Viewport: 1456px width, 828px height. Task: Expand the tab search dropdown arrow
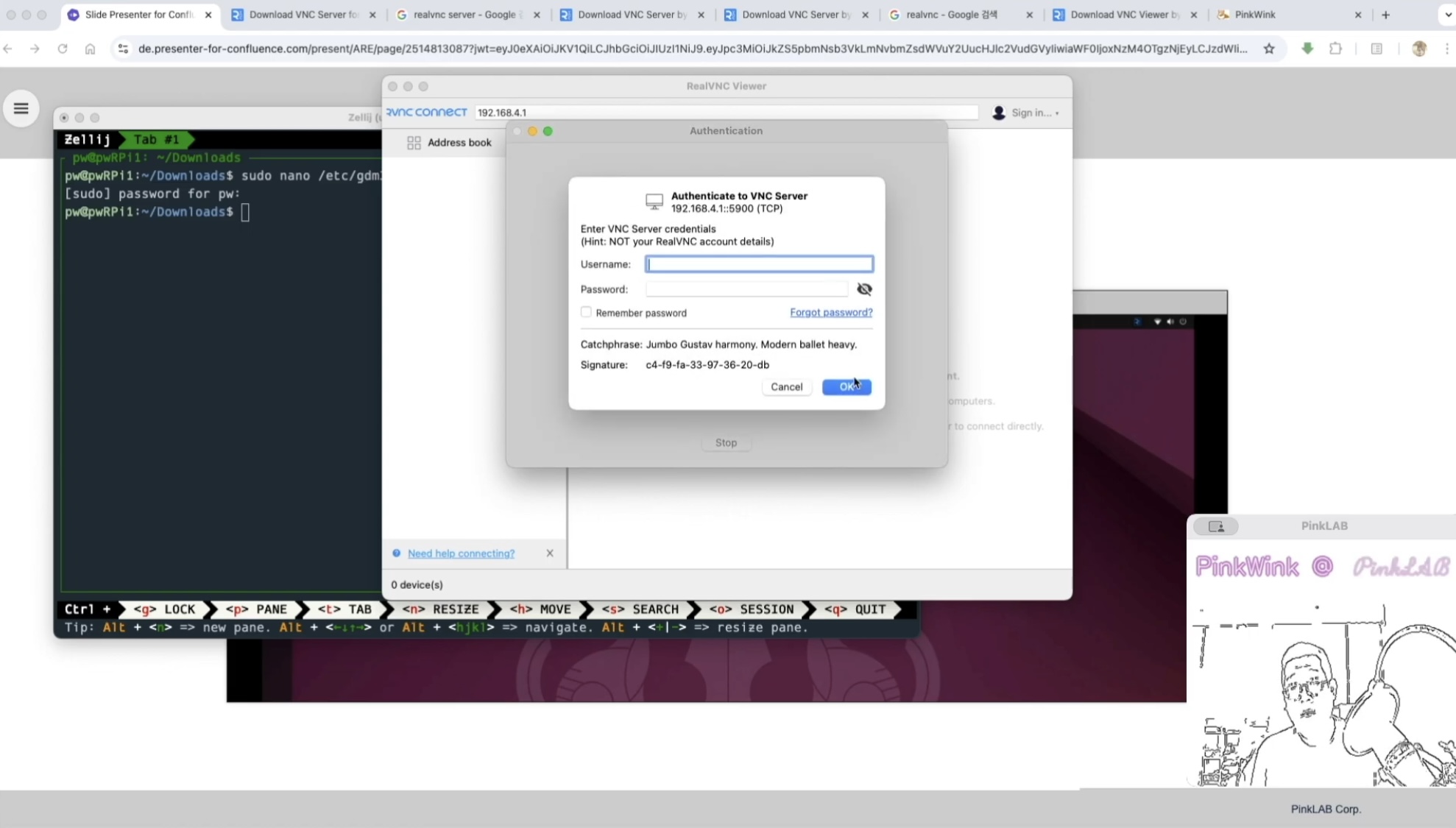click(1447, 15)
